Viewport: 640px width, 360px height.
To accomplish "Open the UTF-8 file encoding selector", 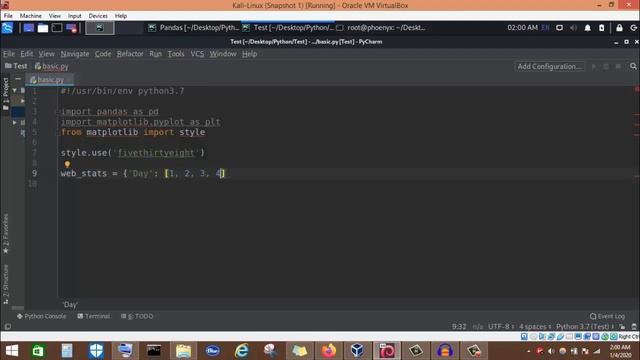I will pos(501,327).
